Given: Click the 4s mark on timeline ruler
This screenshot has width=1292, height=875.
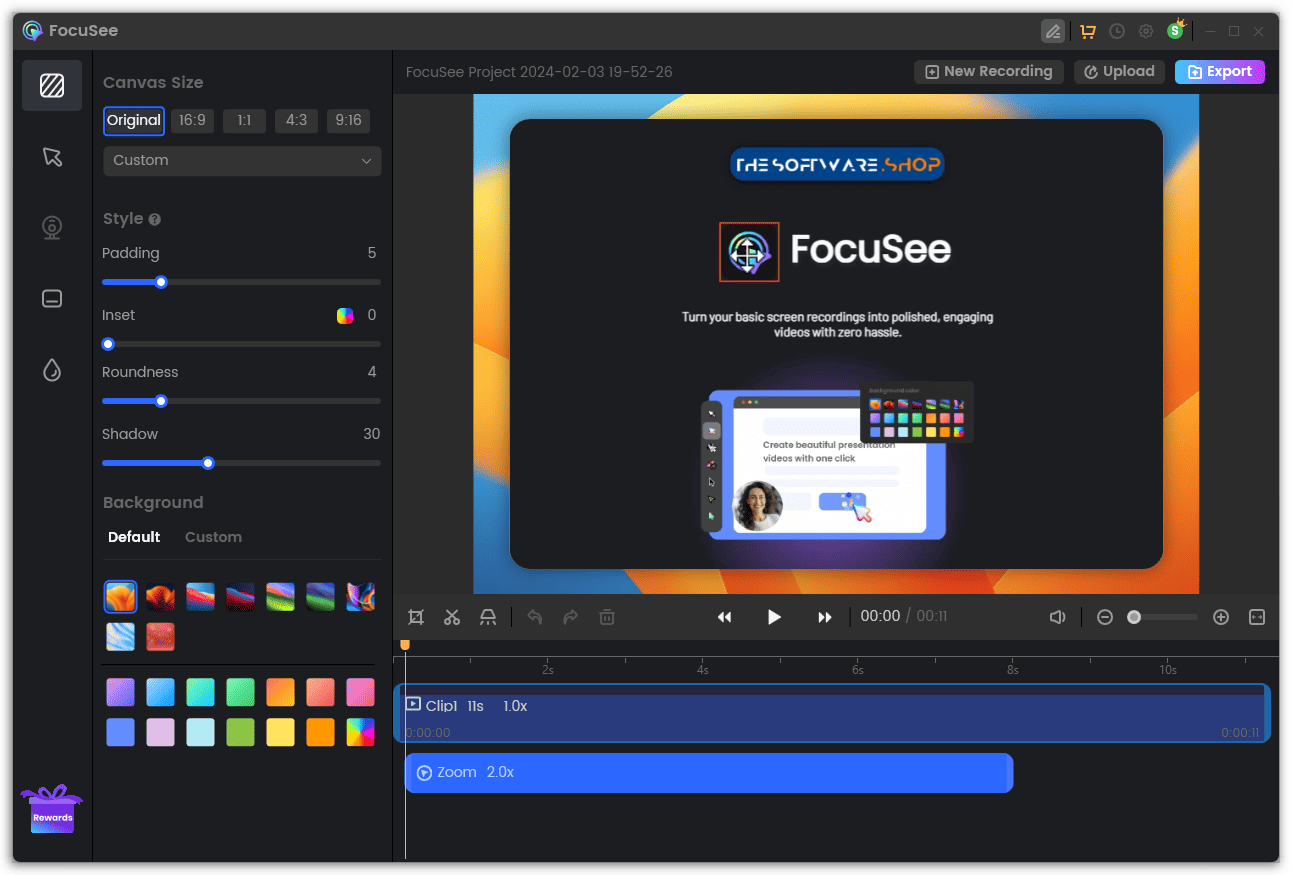Looking at the screenshot, I should (x=703, y=669).
